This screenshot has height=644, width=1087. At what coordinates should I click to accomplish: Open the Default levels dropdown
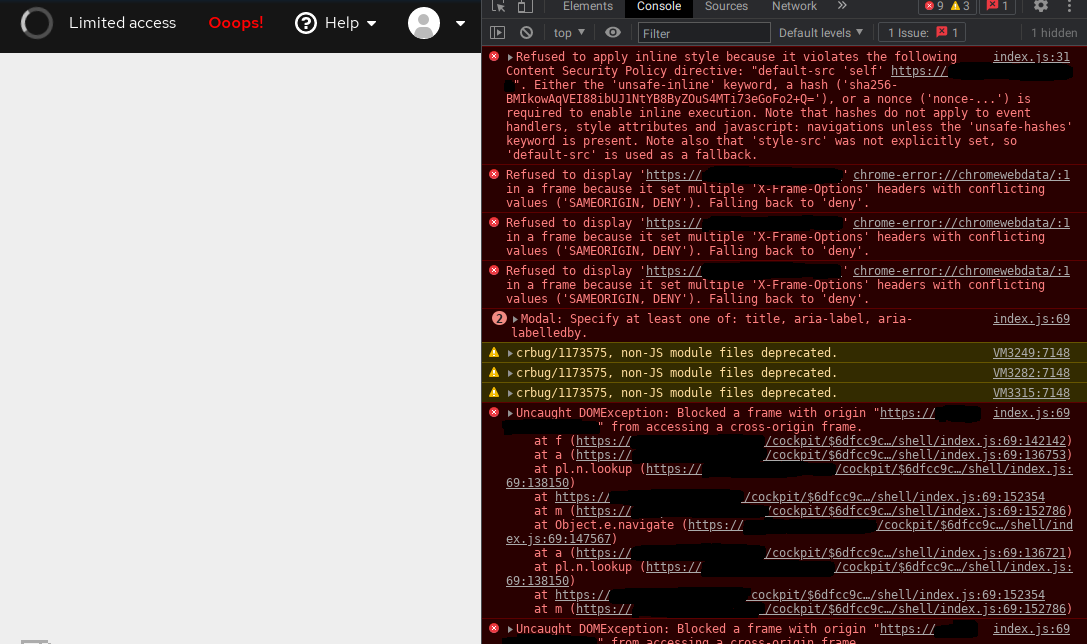[x=820, y=32]
